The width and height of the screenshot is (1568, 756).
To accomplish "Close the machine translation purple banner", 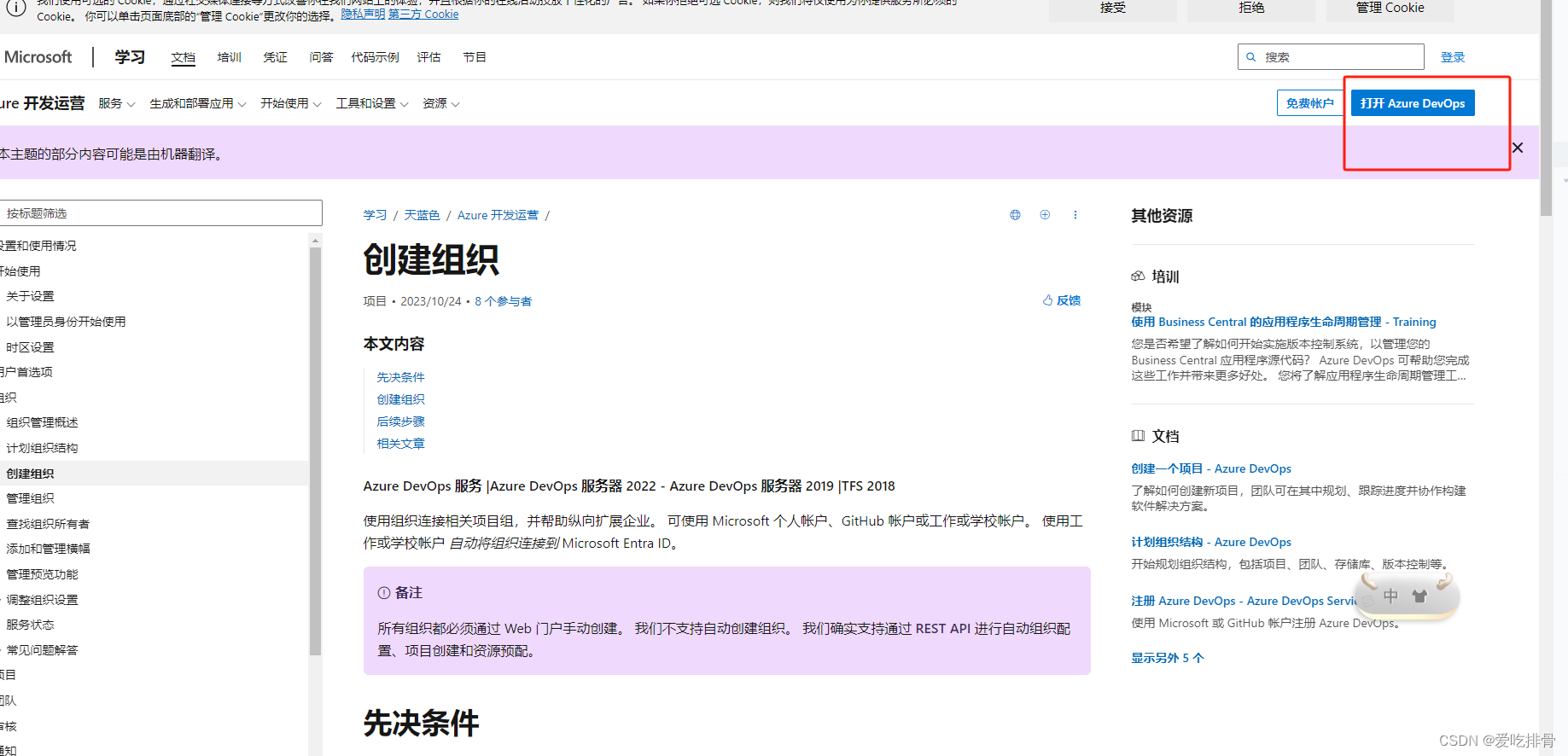I will [1518, 148].
